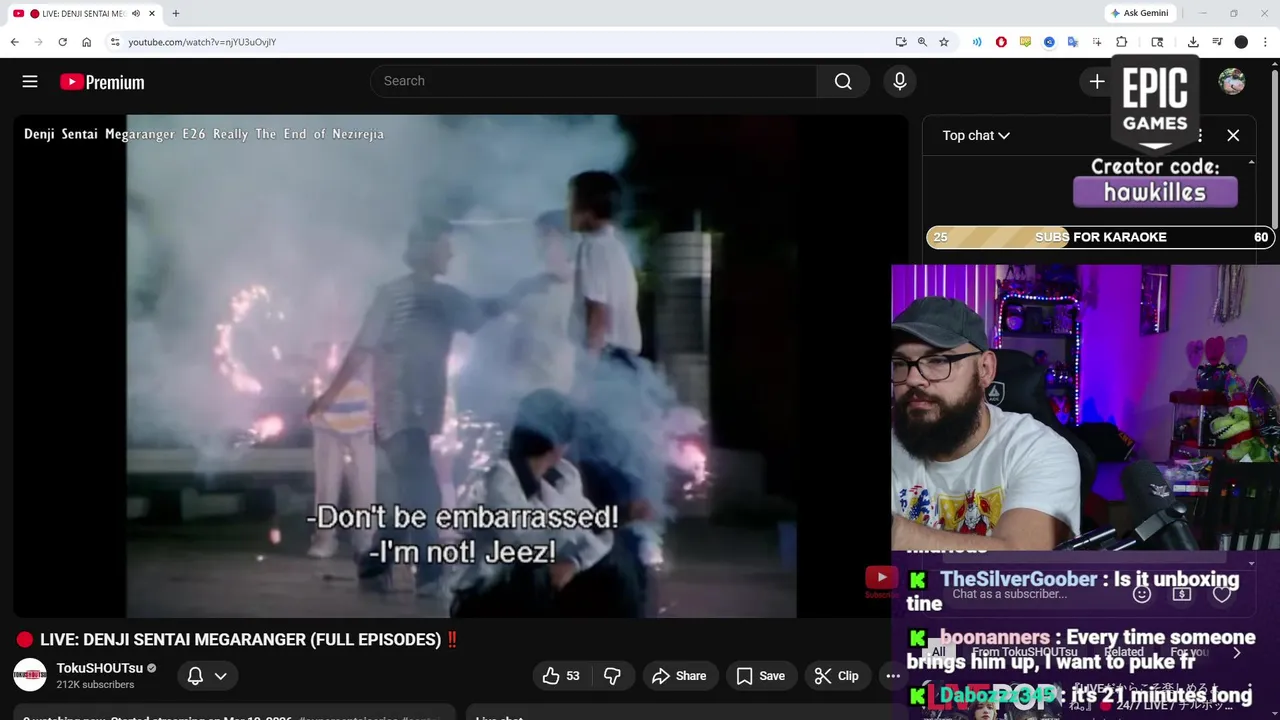The image size is (1280, 720).
Task: Toggle the notification bell for TokuSHOUTsu
Action: [195, 676]
